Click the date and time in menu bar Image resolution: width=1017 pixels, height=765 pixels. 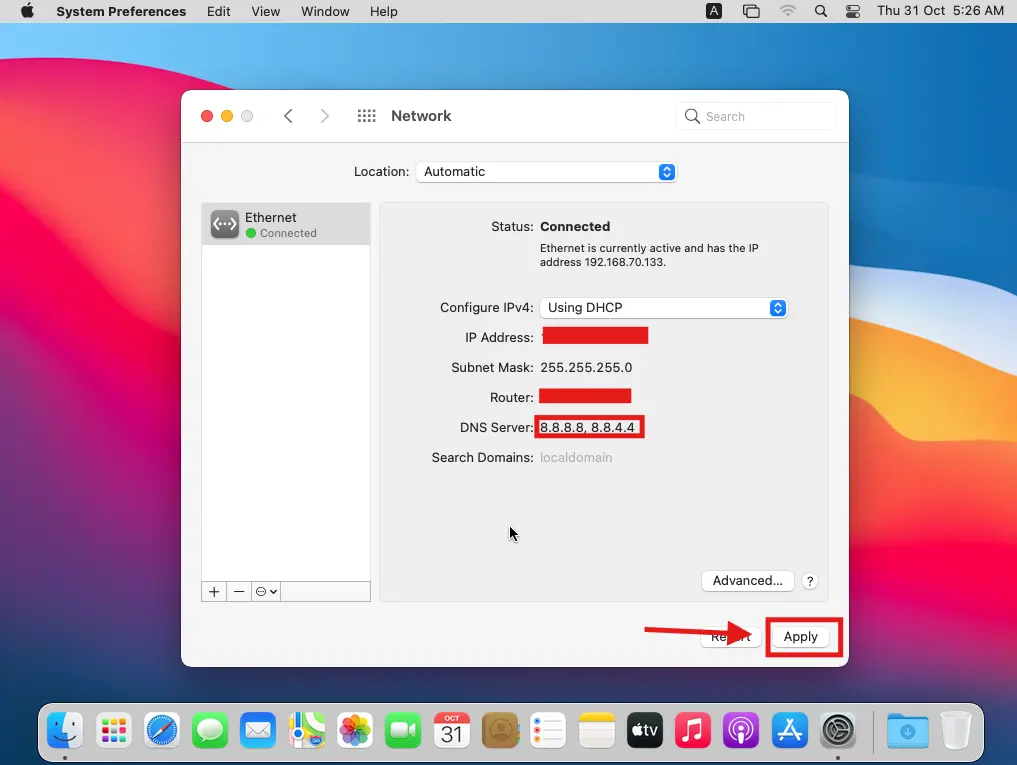tap(940, 11)
